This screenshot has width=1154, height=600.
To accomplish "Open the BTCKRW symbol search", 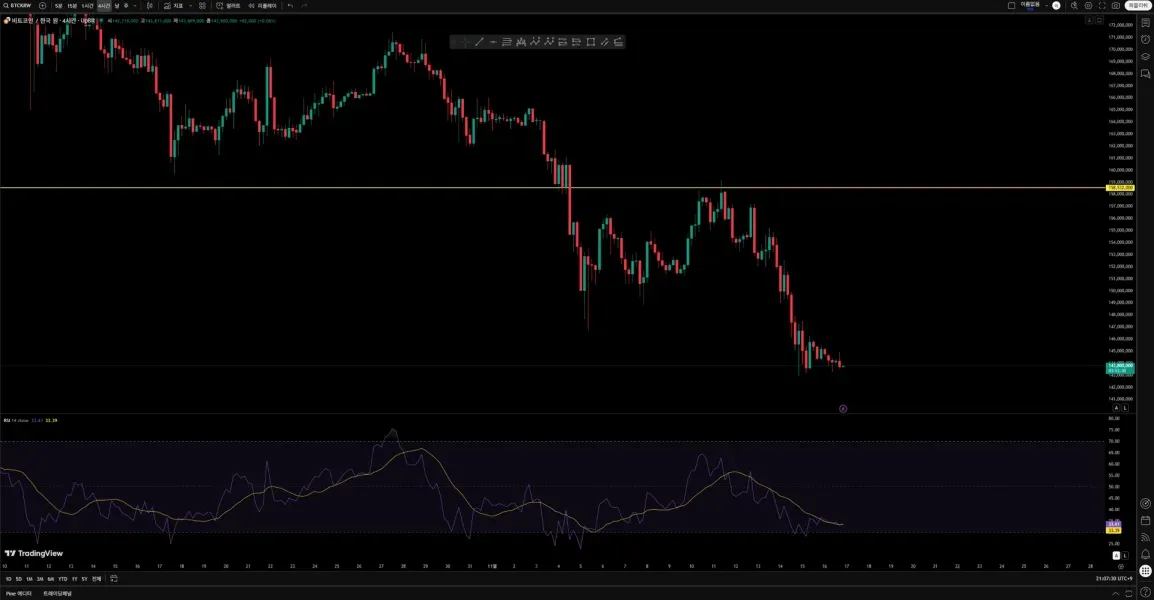I will pyautogui.click(x=18, y=5).
